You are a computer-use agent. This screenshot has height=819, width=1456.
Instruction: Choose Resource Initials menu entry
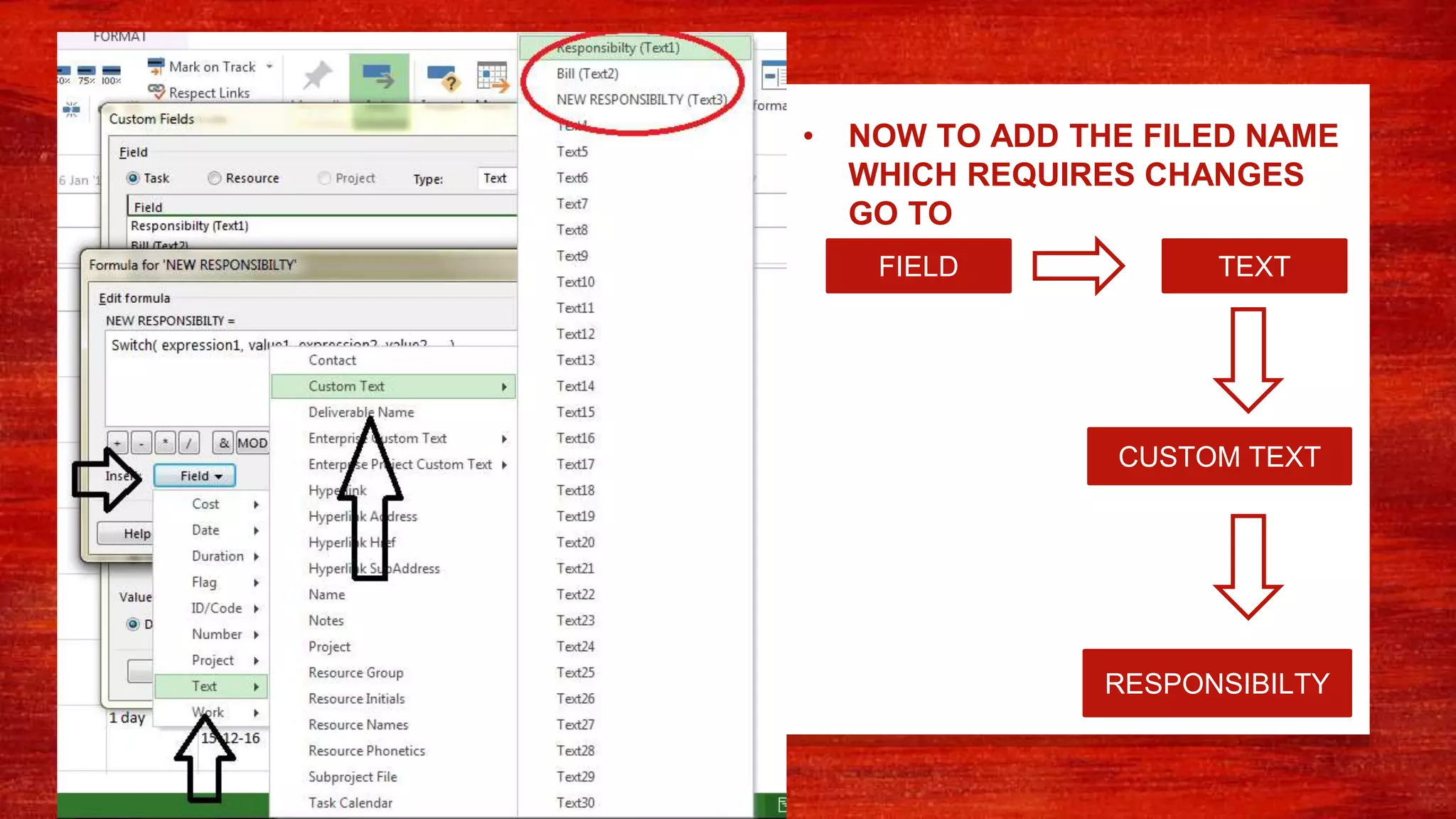393,699
